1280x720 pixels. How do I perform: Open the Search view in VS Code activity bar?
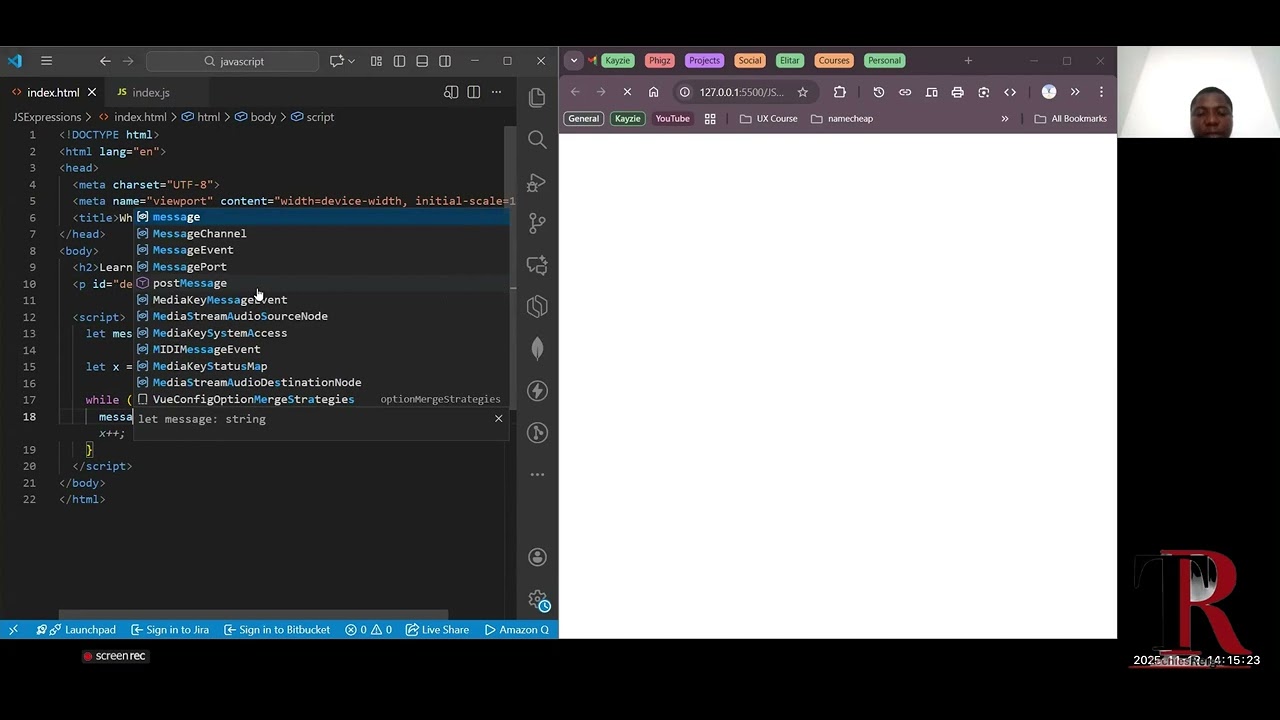pyautogui.click(x=537, y=140)
